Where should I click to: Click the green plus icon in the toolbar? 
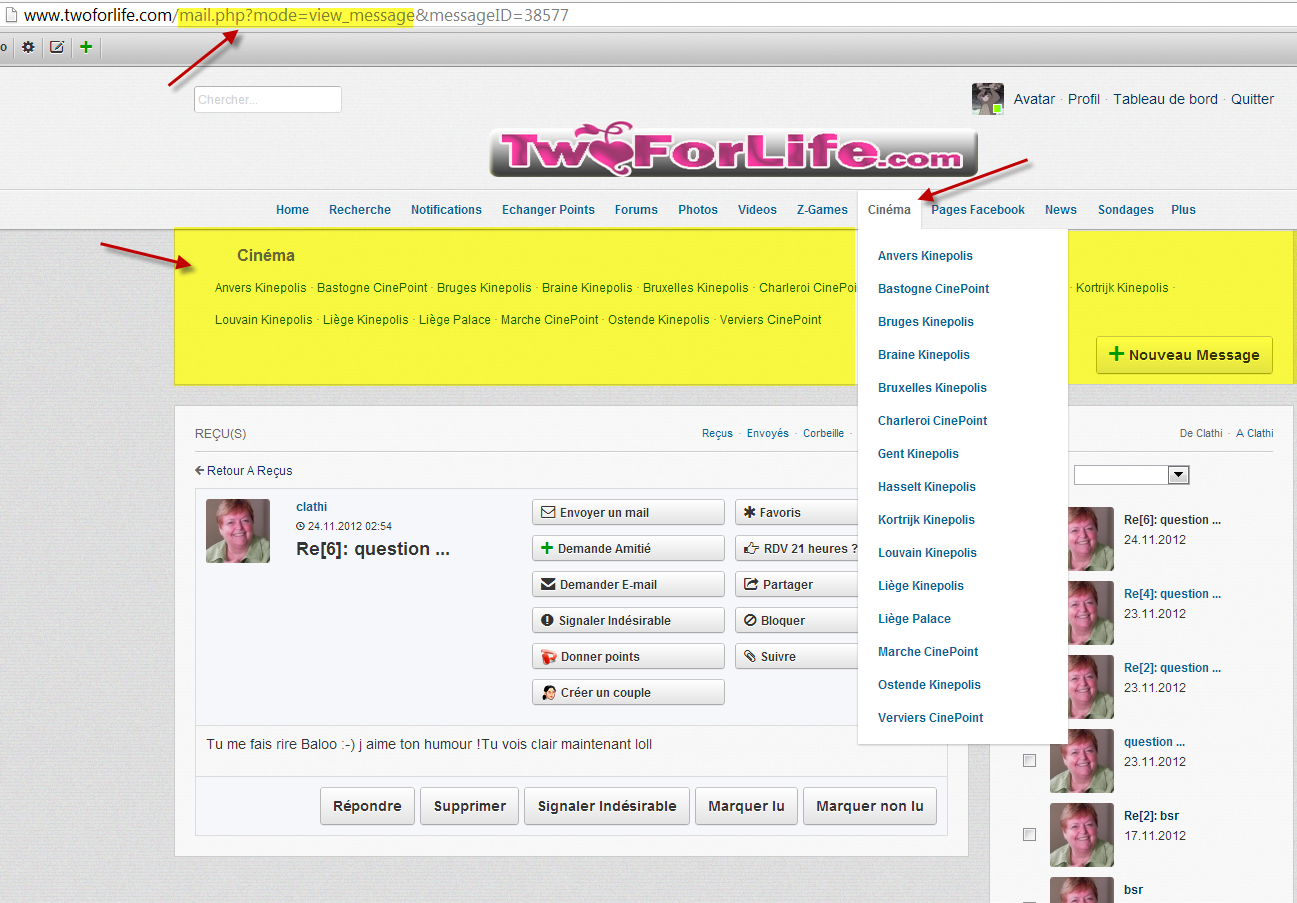[x=86, y=47]
